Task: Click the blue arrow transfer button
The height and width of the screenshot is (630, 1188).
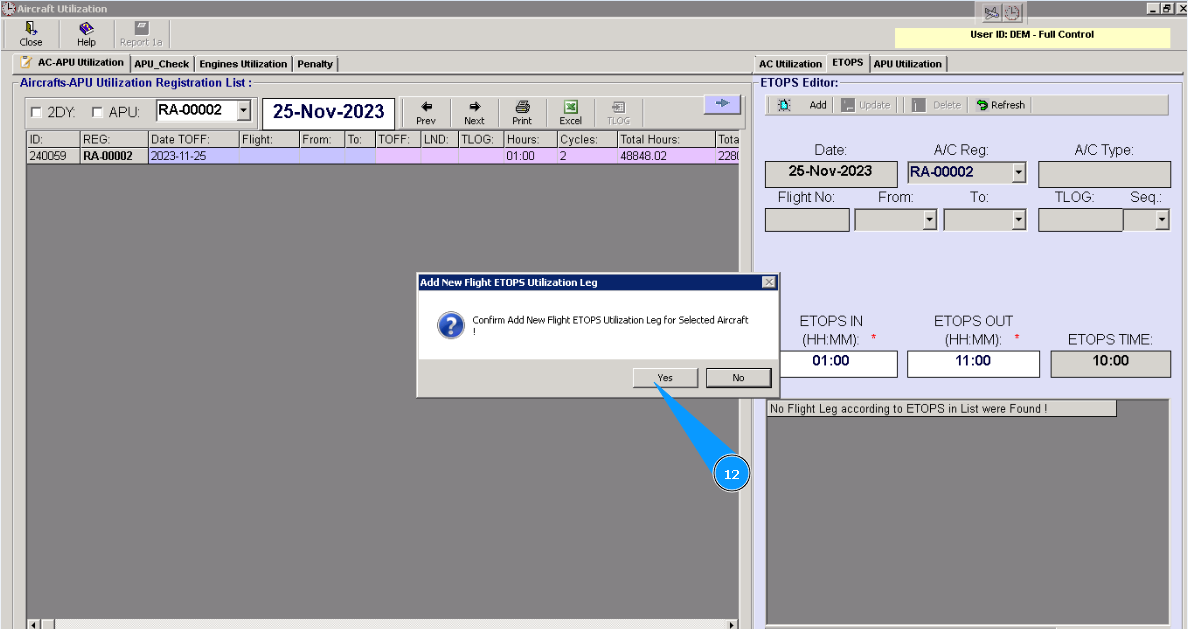Action: [x=722, y=104]
